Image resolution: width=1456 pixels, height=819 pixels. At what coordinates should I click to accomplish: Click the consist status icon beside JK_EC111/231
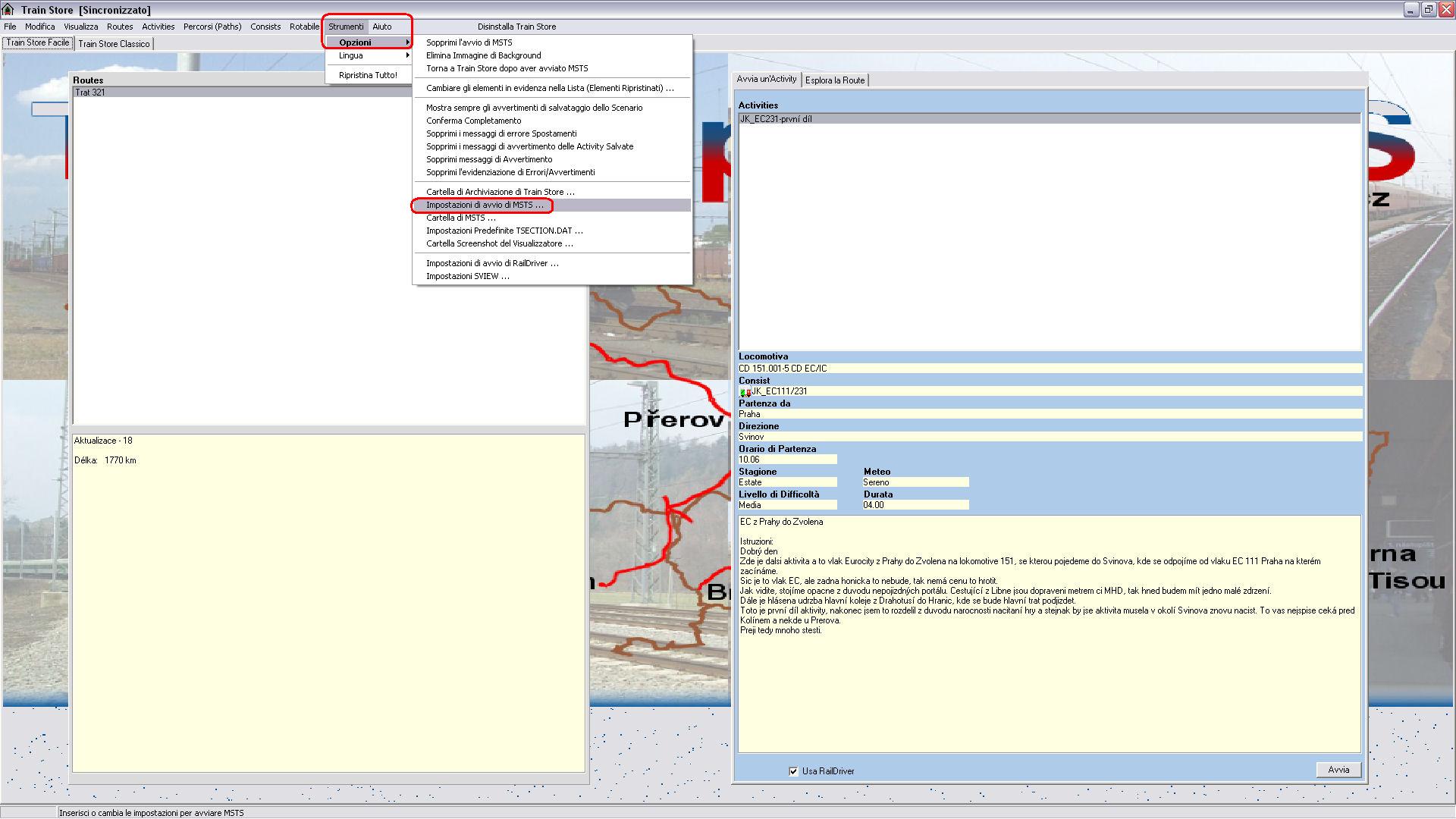745,392
